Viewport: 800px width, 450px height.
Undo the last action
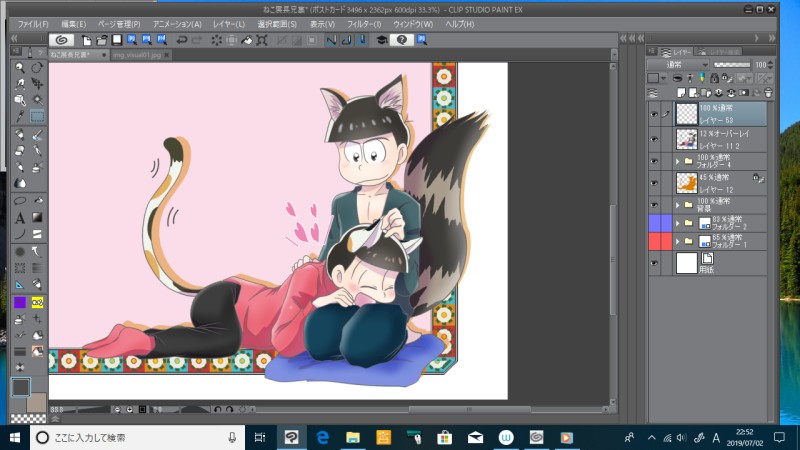[x=182, y=40]
